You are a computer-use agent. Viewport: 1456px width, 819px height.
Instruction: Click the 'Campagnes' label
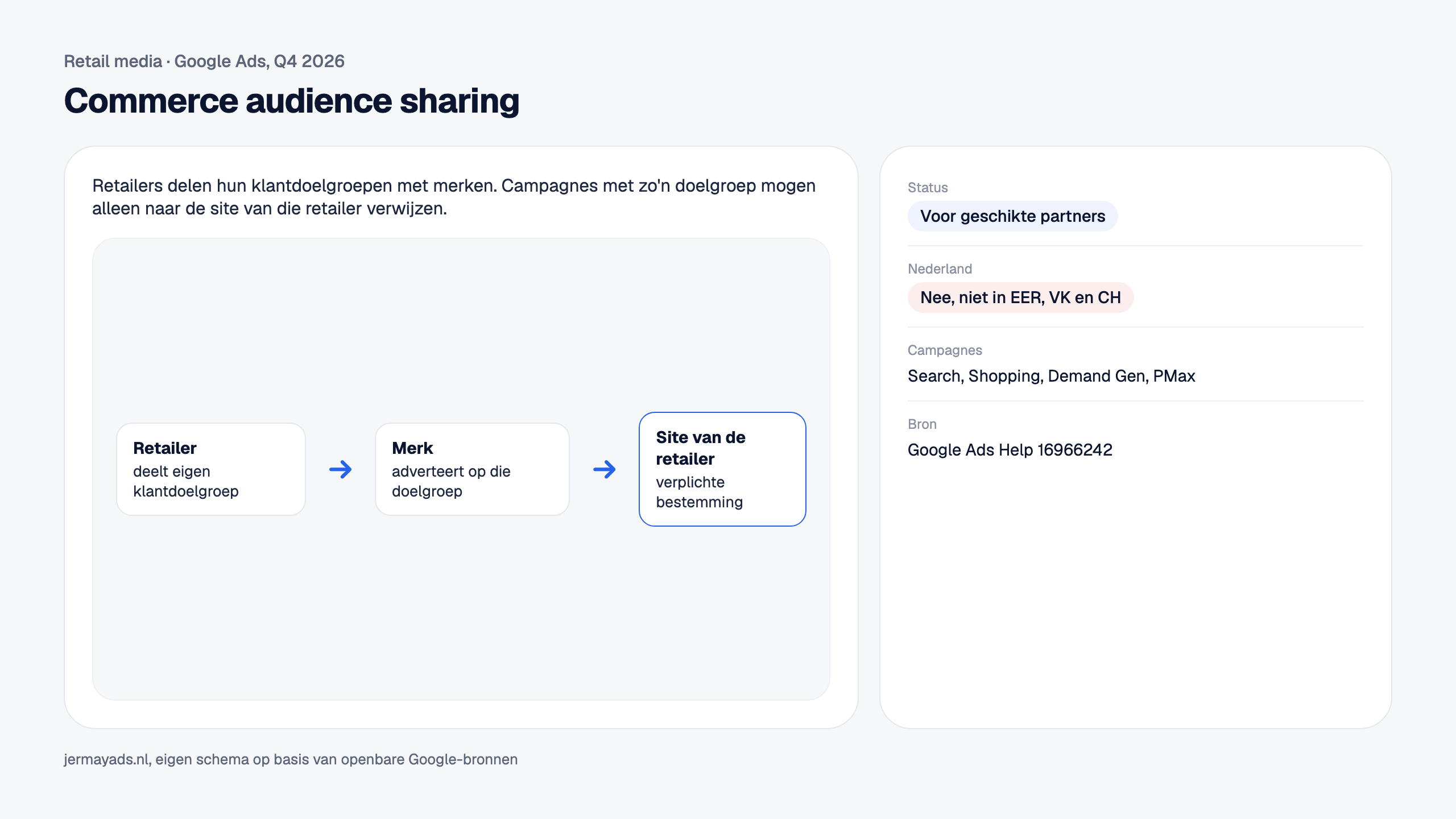[x=945, y=350]
